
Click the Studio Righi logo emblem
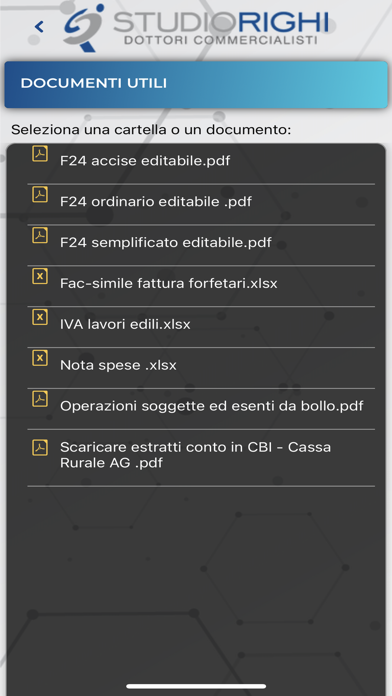(x=83, y=28)
